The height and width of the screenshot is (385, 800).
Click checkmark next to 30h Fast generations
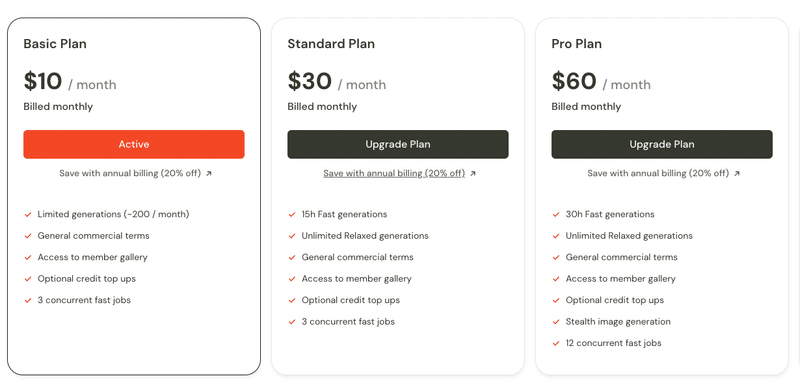[556, 215]
